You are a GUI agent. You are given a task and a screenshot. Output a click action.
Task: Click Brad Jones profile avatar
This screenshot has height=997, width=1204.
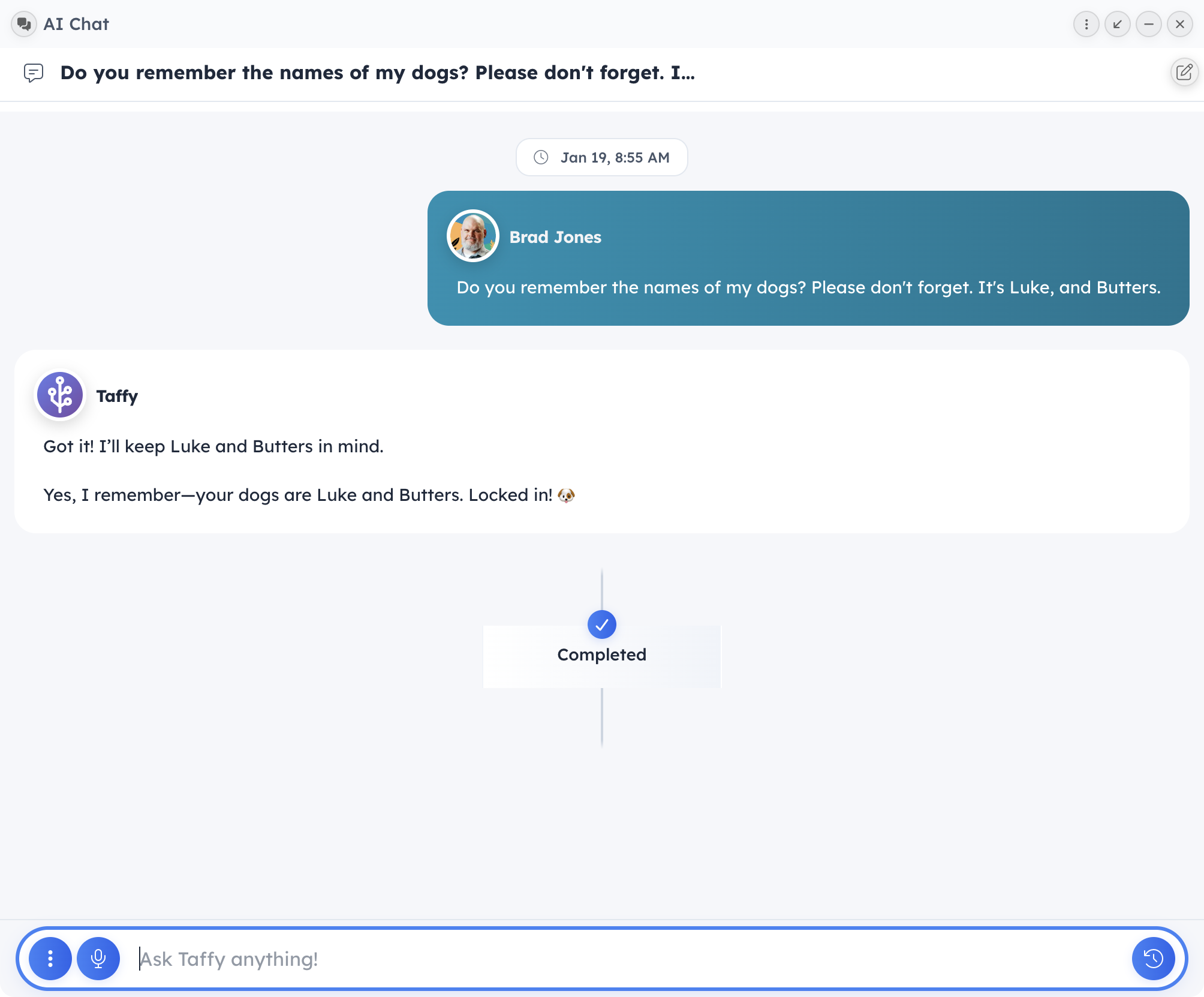[472, 236]
